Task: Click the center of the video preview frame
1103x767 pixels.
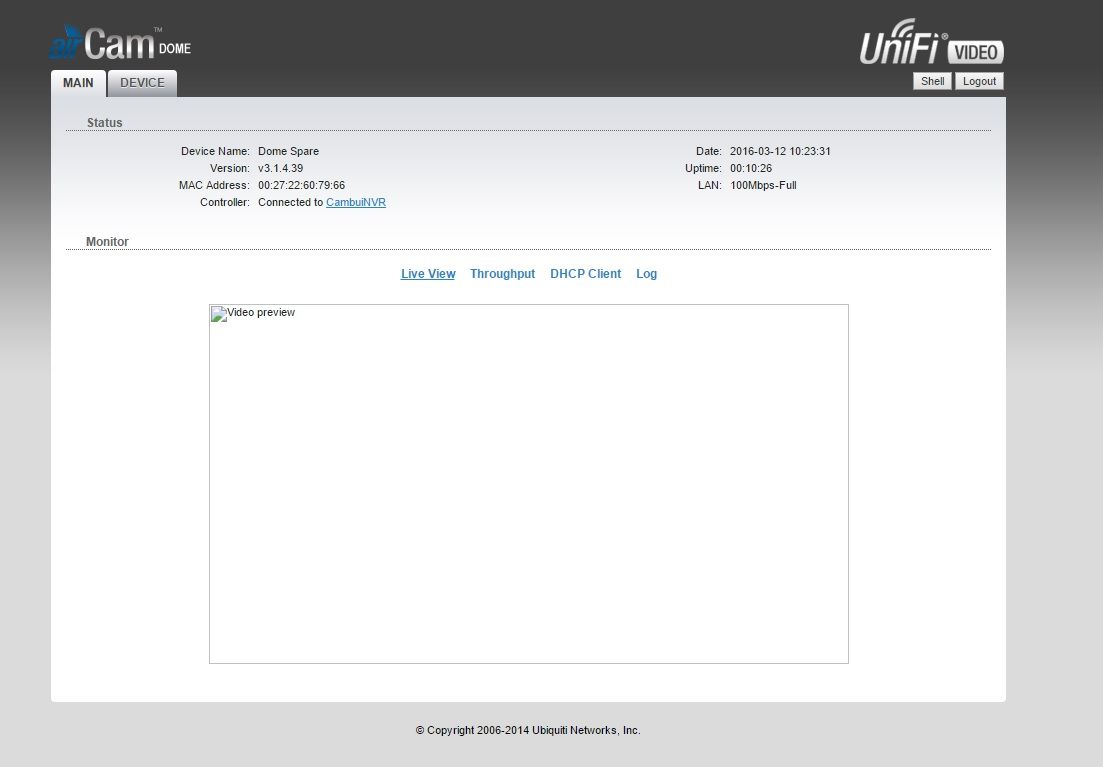Action: (528, 484)
